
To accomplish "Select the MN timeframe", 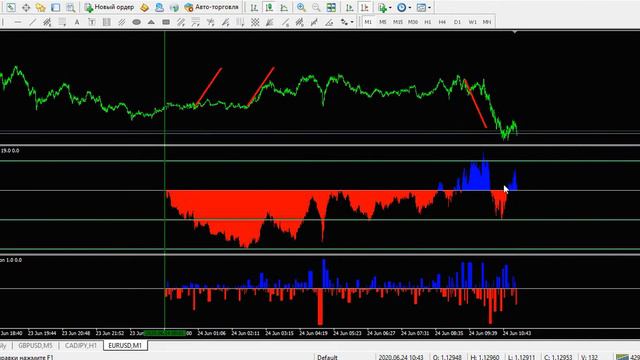I will (x=487, y=22).
